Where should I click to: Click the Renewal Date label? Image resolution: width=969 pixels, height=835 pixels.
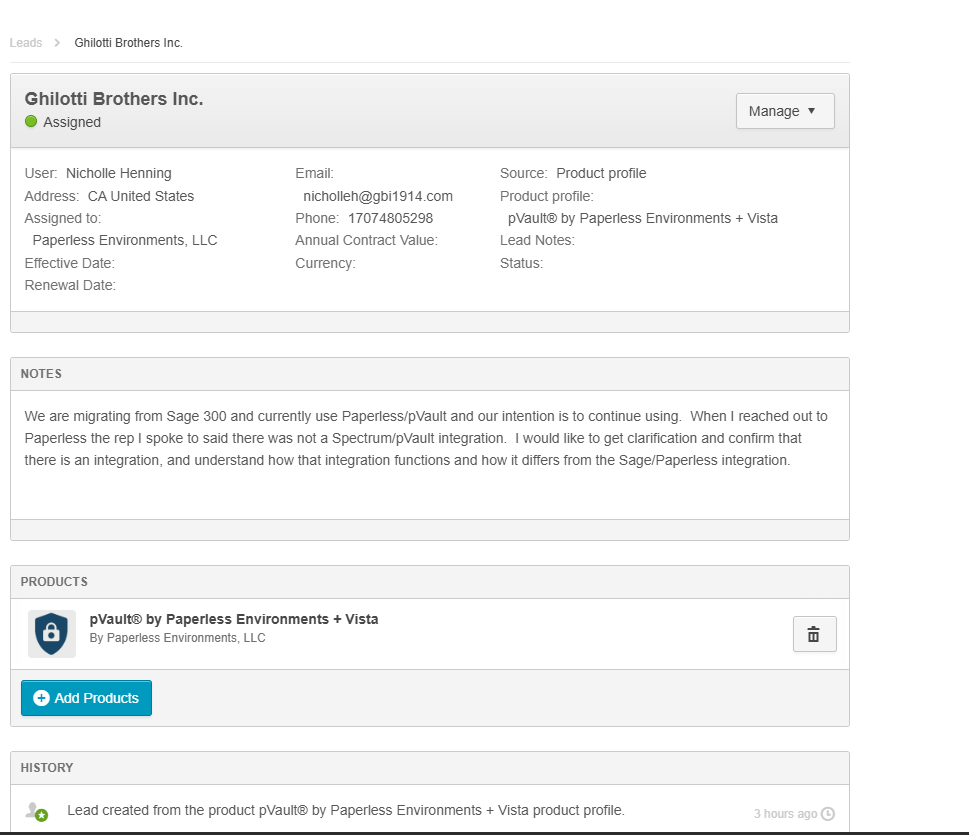(70, 286)
